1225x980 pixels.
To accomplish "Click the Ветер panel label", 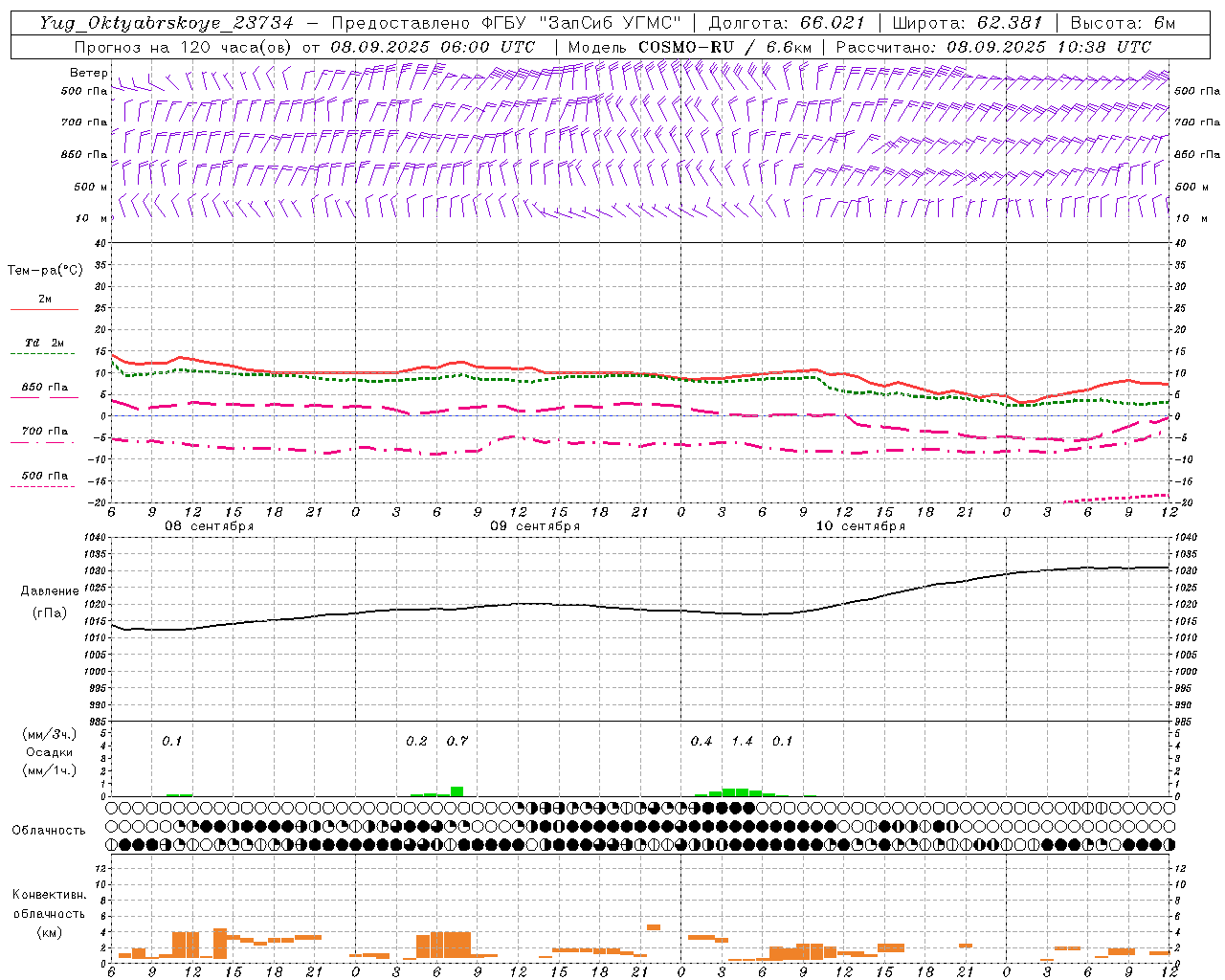I will click(88, 73).
